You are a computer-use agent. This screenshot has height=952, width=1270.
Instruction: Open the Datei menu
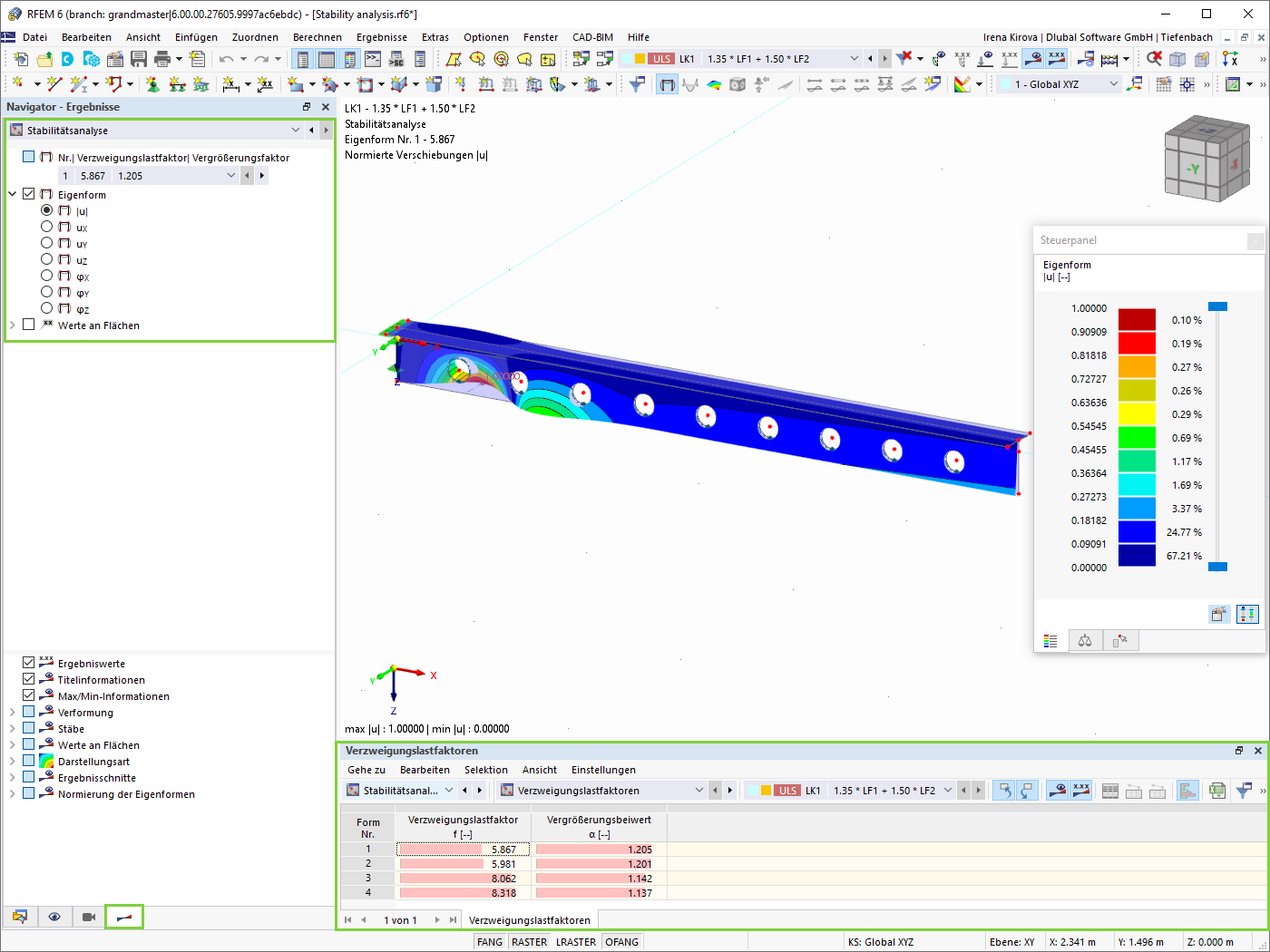[x=34, y=37]
